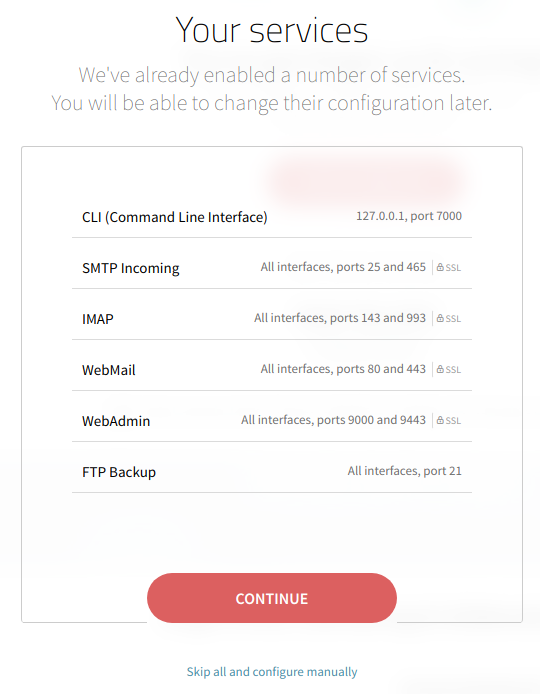
Task: Click the All interfaces, port 21 text
Action: tap(405, 471)
